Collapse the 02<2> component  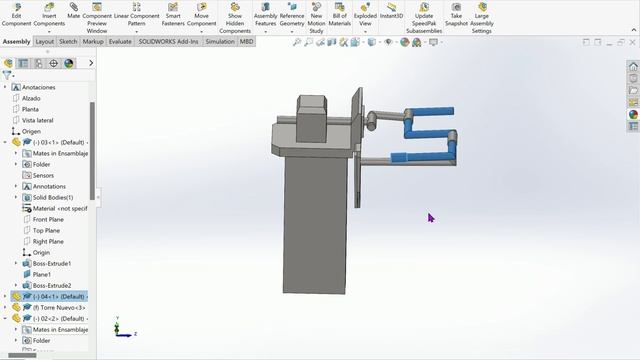5,318
